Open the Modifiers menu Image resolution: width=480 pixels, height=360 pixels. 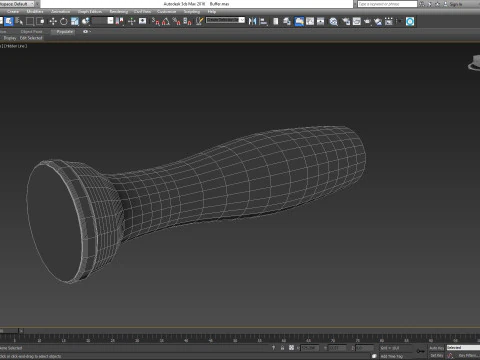click(35, 11)
